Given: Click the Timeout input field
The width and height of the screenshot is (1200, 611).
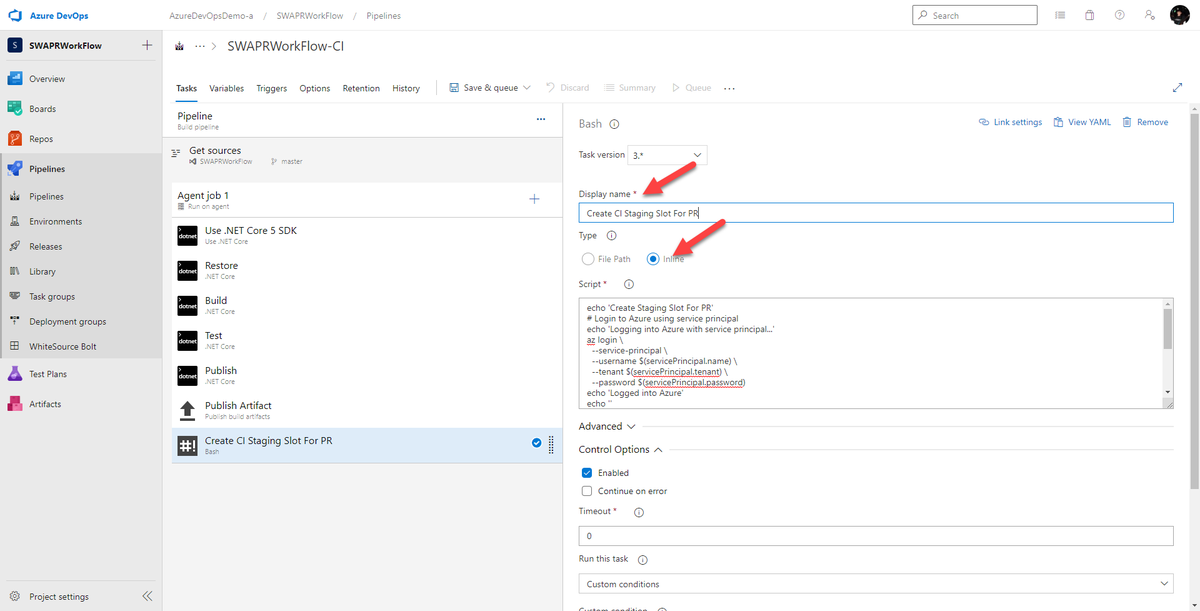Looking at the screenshot, I should (x=876, y=537).
